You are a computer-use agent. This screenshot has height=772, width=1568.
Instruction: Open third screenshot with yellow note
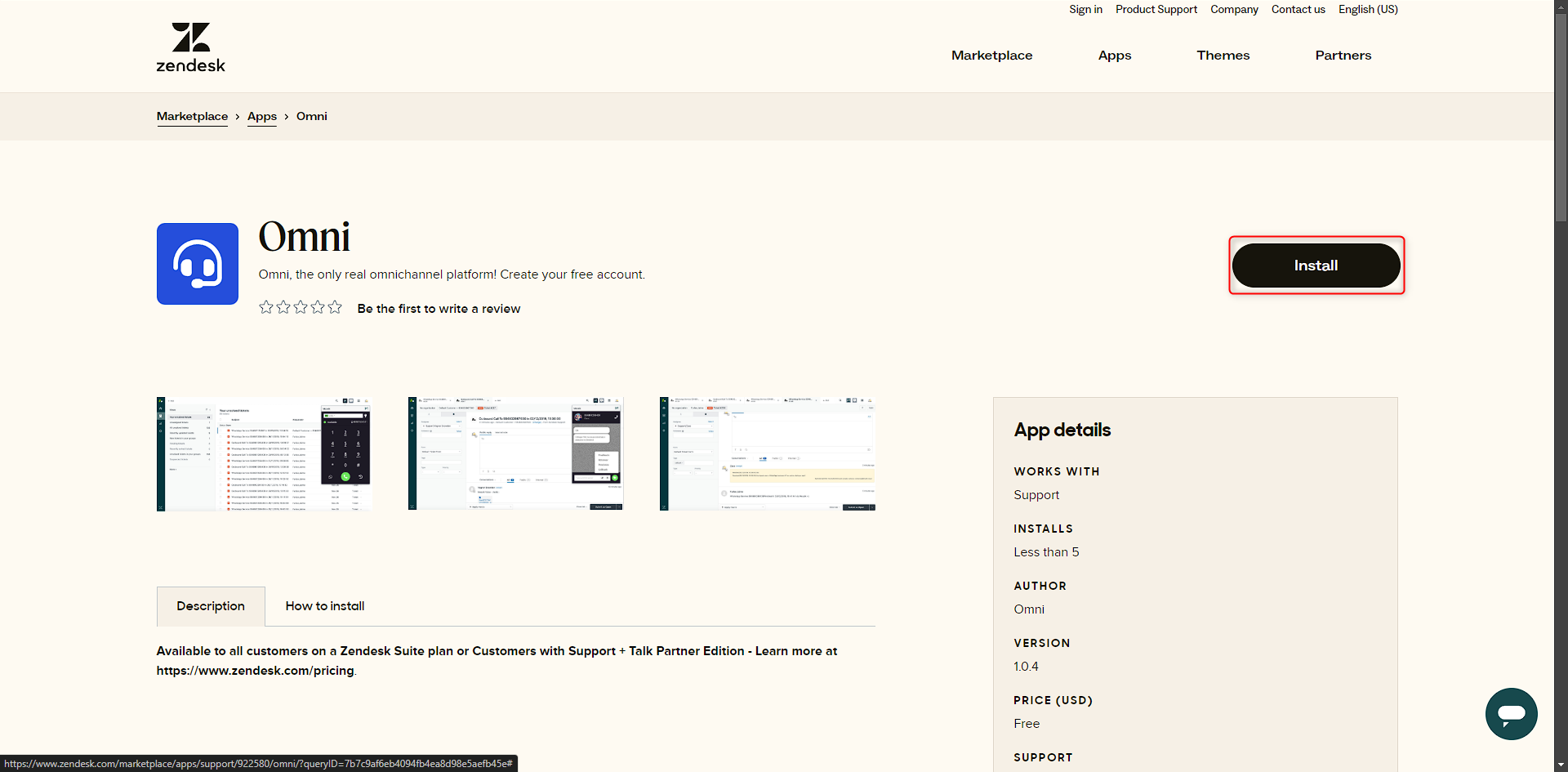[768, 454]
